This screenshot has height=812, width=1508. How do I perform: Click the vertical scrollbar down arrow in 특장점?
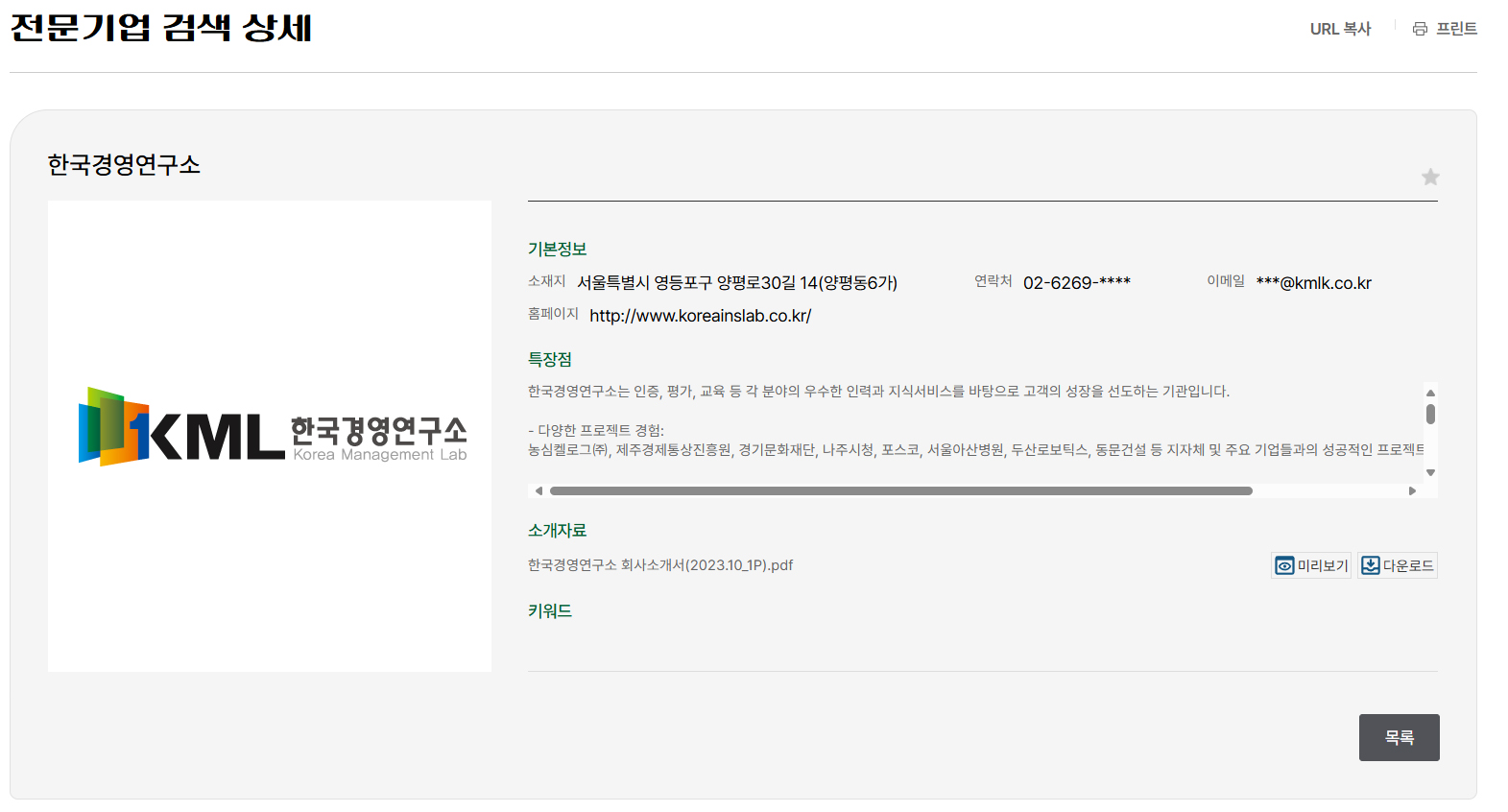1430,472
